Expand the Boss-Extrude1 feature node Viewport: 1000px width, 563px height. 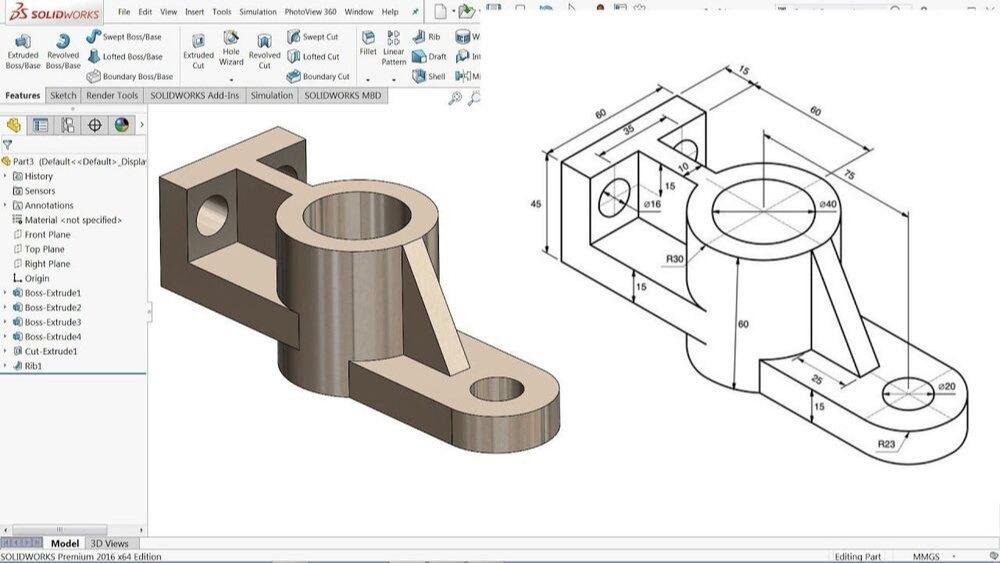point(5,293)
